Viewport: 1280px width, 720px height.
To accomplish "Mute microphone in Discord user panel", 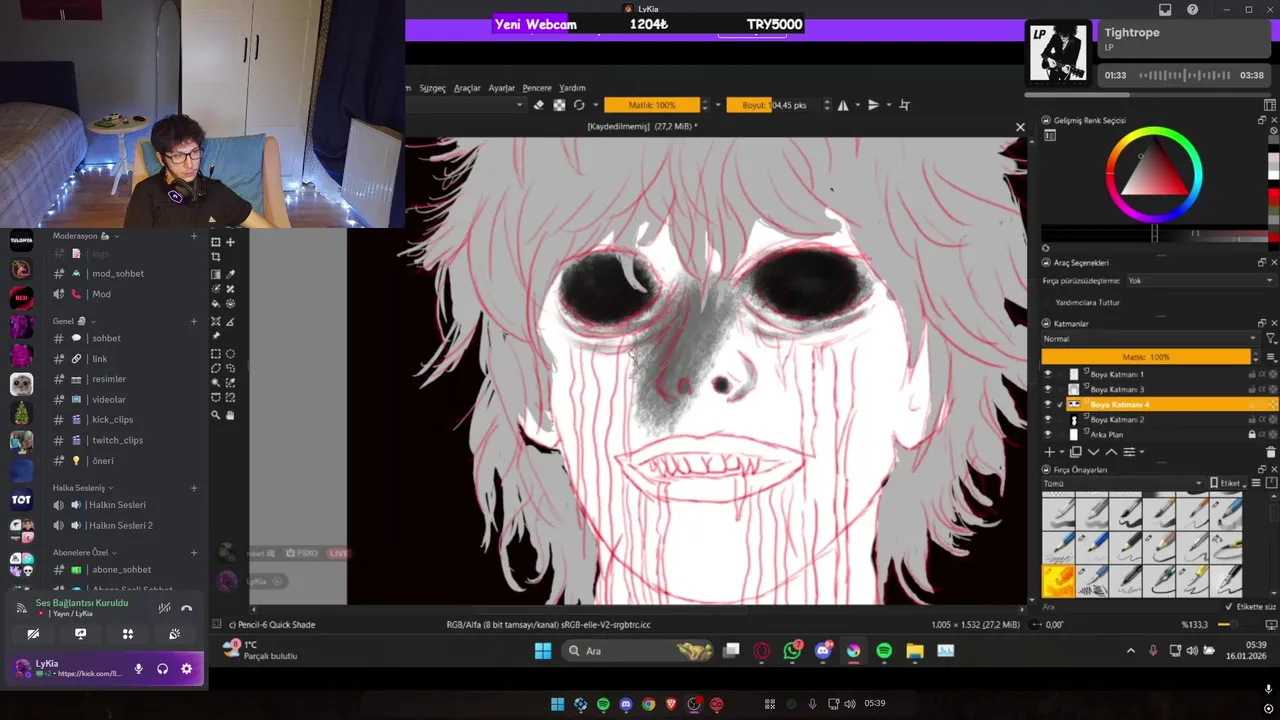I will [139, 669].
